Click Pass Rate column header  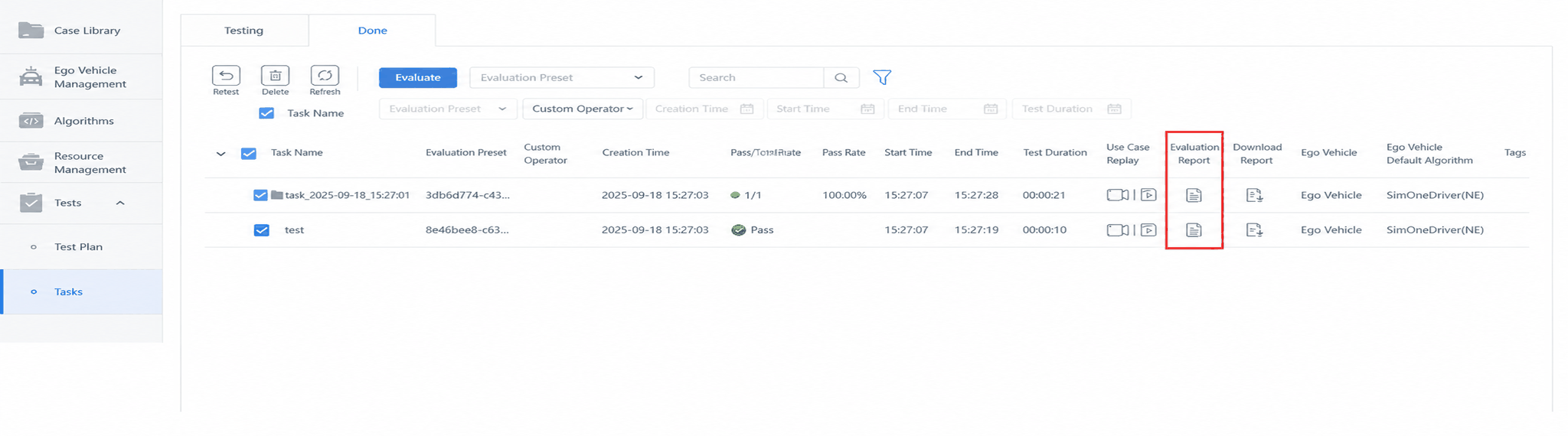pos(844,152)
